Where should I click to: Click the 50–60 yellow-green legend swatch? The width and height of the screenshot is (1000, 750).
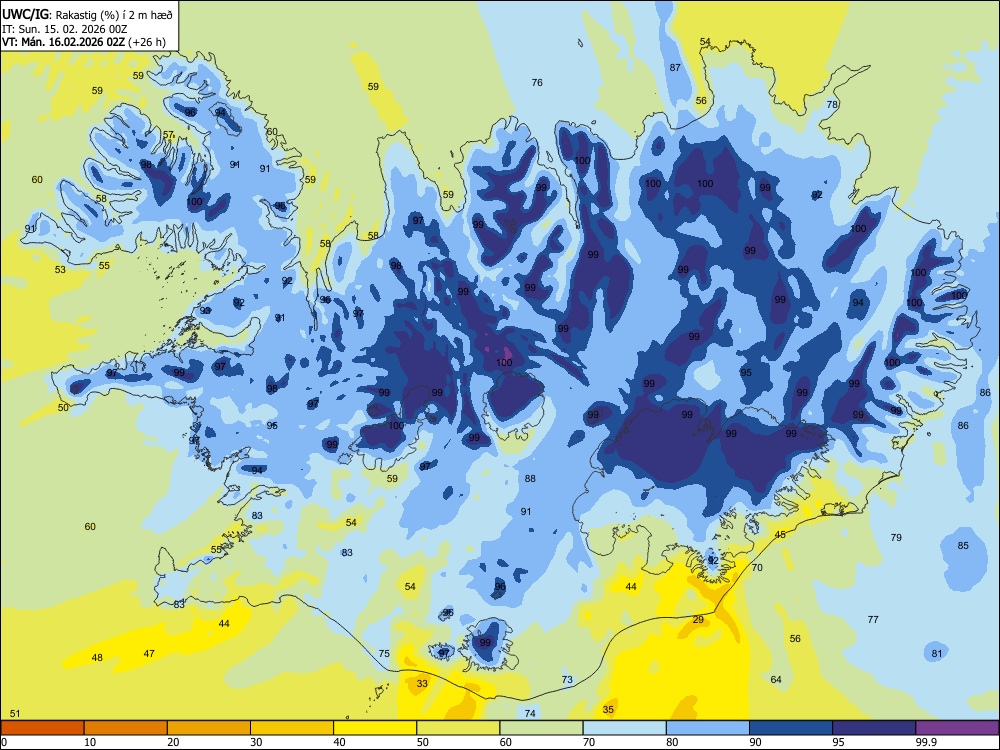point(458,728)
